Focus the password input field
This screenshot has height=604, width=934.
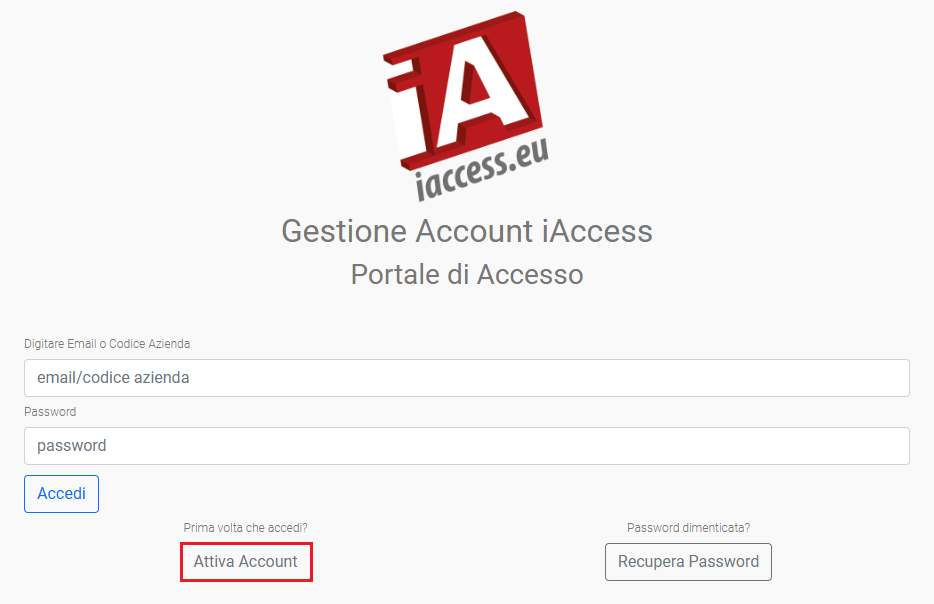(x=467, y=446)
